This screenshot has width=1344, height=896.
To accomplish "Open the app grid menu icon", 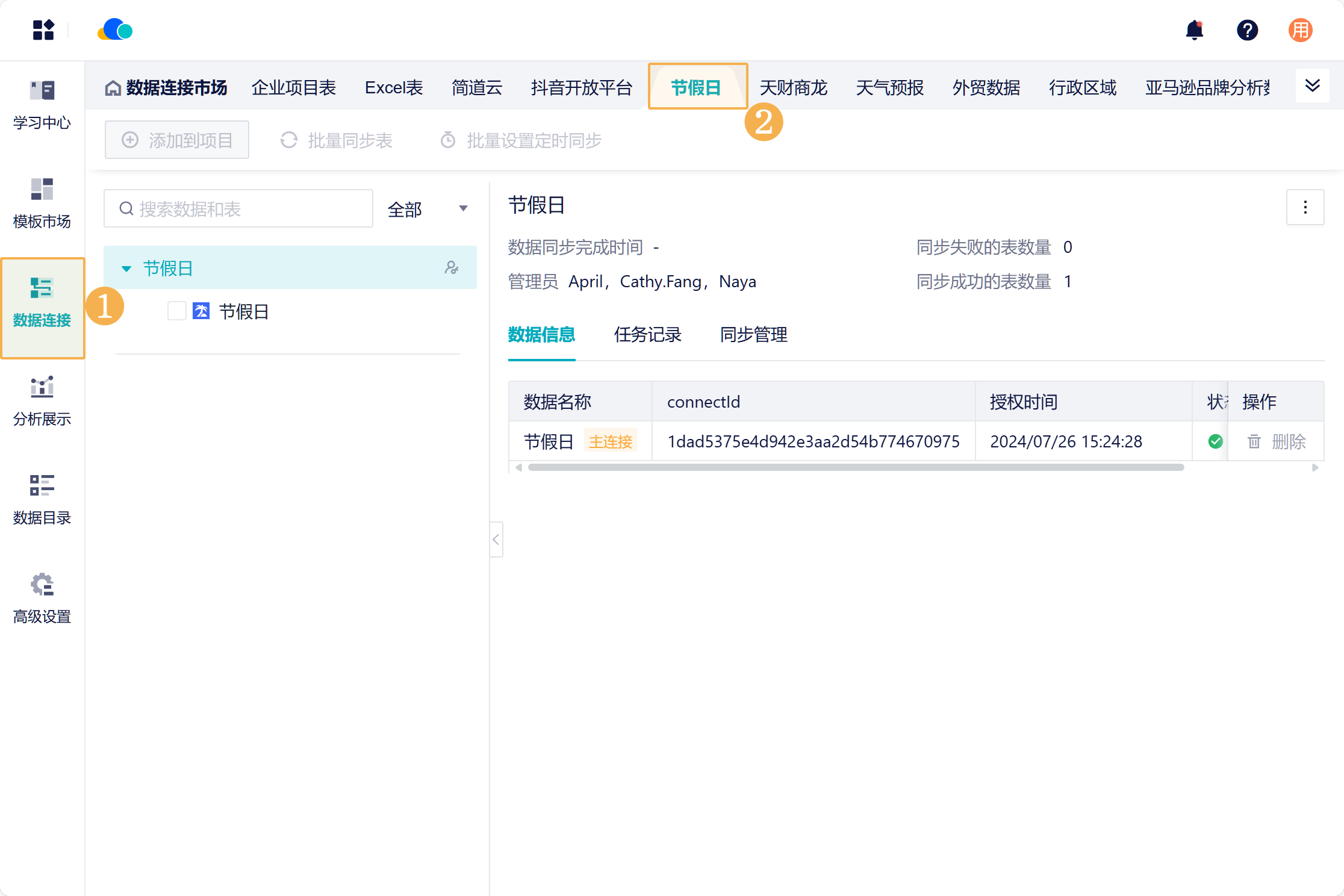I will point(43,30).
